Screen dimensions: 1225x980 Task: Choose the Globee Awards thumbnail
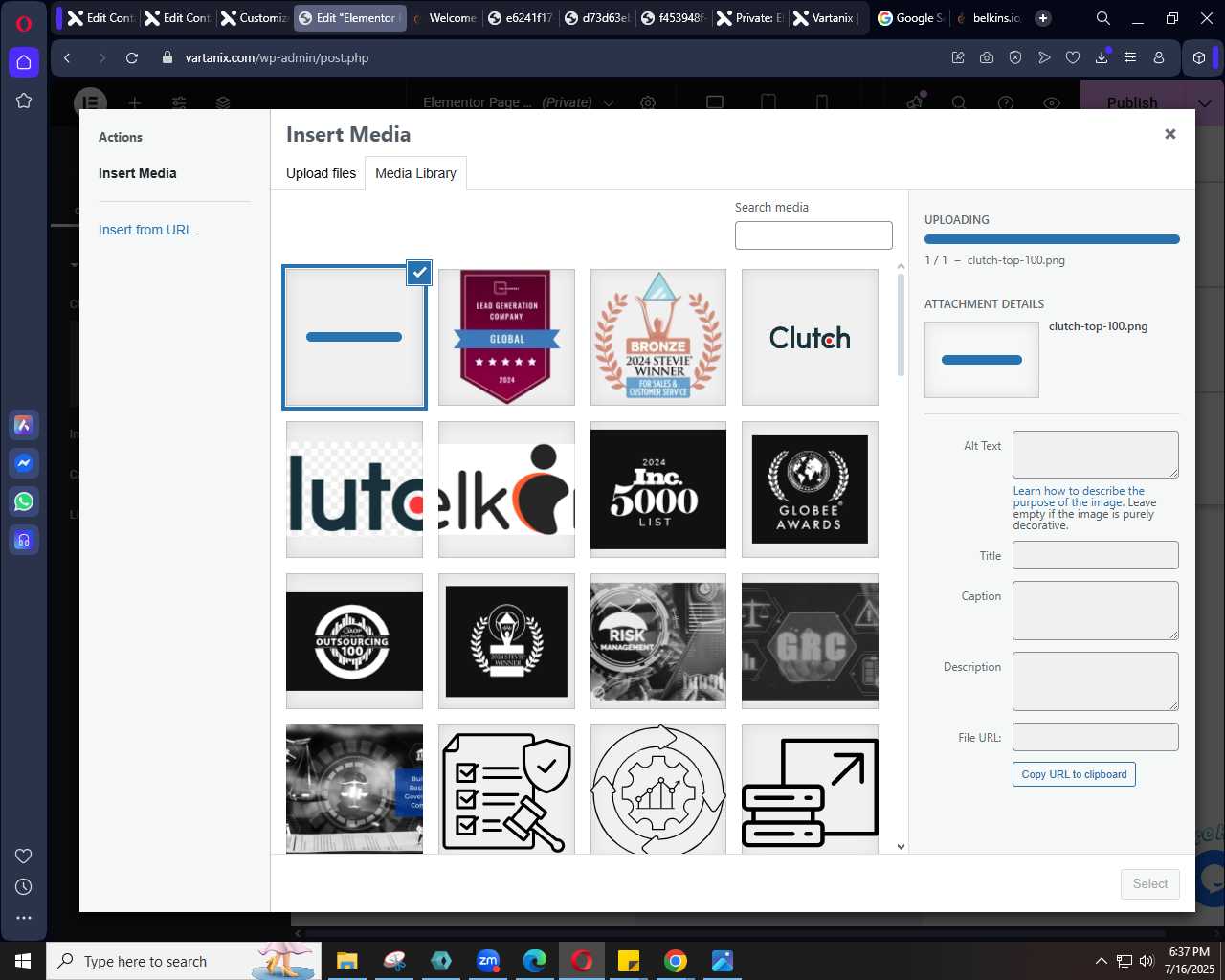pyautogui.click(x=810, y=489)
